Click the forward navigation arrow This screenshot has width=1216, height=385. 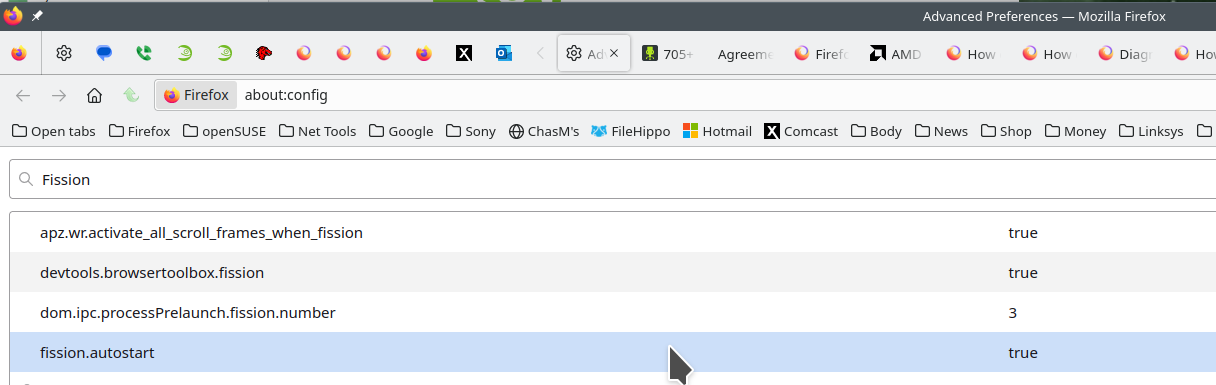(58, 95)
